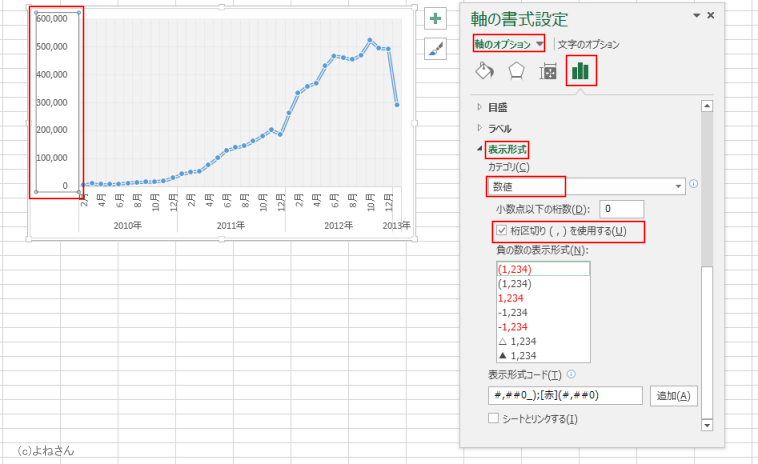Click the last data point of line
Screen dimensions: 758x464
pyautogui.click(x=397, y=104)
